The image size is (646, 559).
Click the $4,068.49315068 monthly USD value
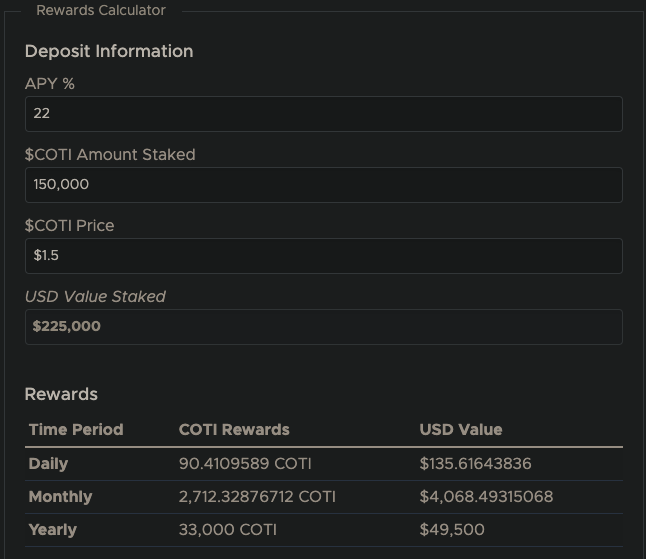pos(486,497)
